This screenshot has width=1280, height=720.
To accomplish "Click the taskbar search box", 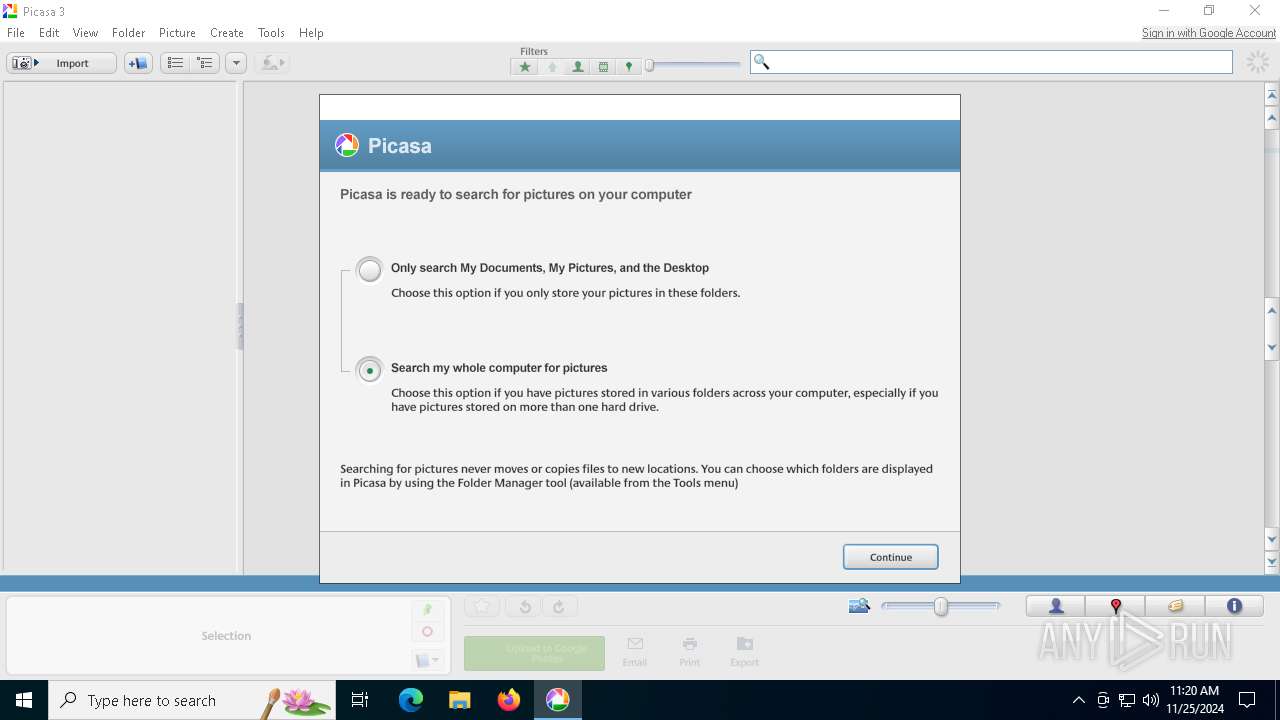I will point(191,700).
